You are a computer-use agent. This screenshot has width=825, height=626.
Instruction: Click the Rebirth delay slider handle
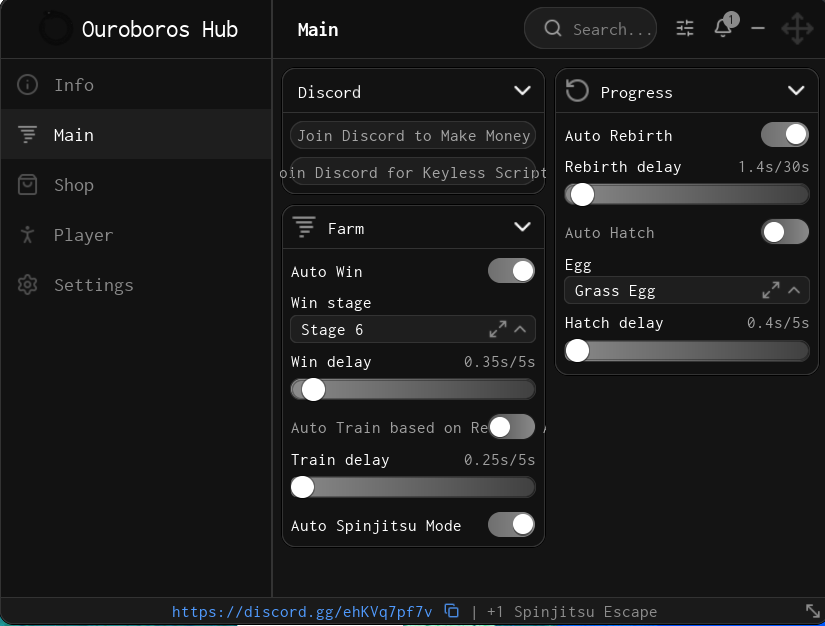(x=582, y=195)
